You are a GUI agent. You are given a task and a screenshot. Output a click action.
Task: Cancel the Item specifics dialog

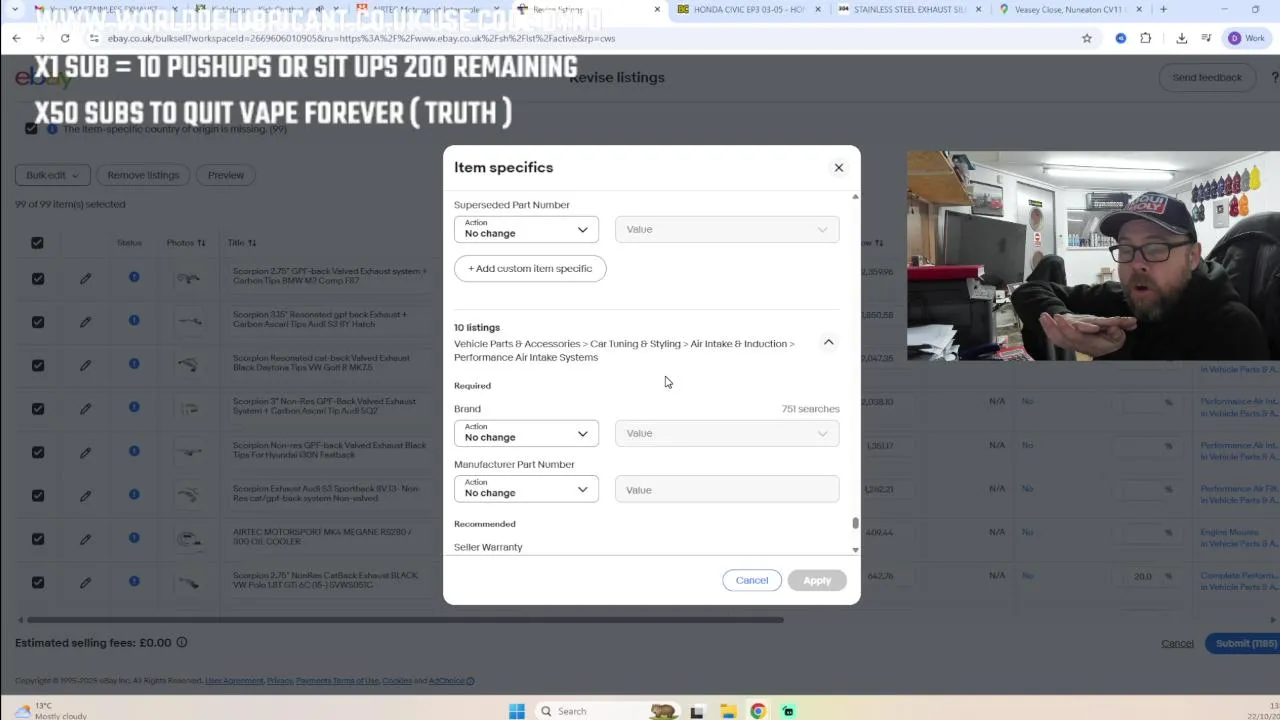(x=752, y=580)
